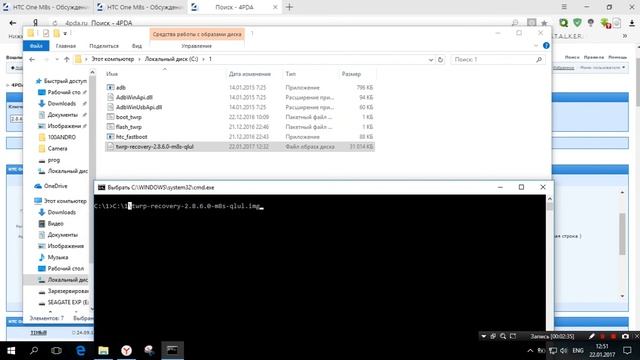Show hidden system tray icons chevron

530,351
